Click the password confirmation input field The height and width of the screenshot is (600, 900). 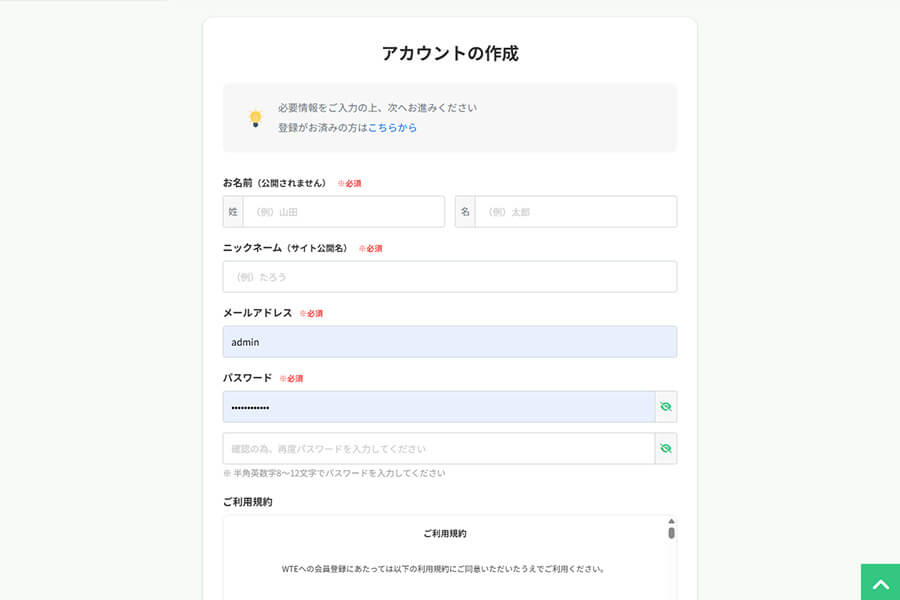435,448
